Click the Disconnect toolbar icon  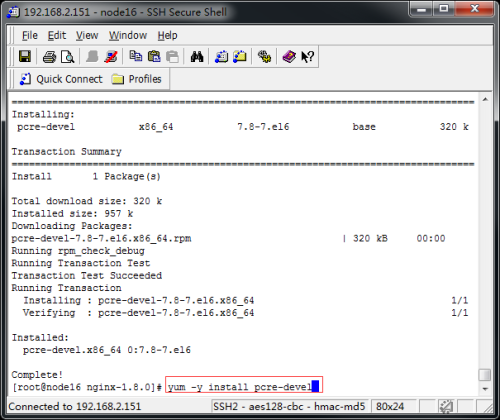coord(111,56)
